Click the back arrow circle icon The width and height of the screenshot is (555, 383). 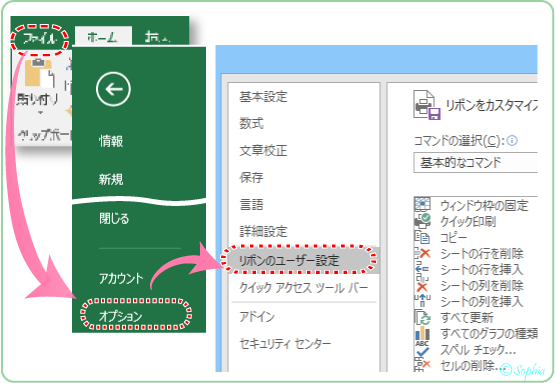click(113, 89)
